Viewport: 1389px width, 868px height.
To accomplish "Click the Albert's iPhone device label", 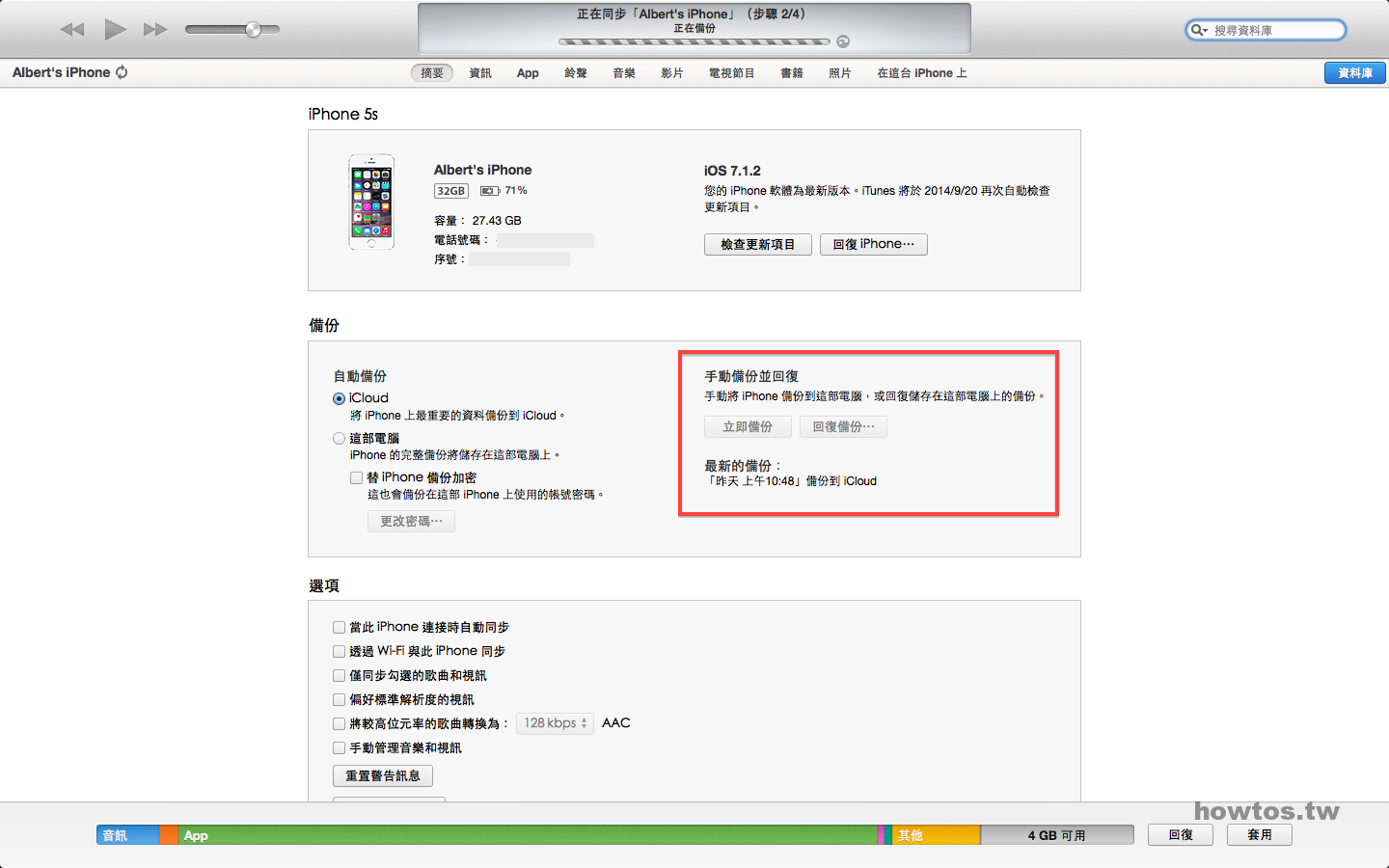I will coord(61,72).
